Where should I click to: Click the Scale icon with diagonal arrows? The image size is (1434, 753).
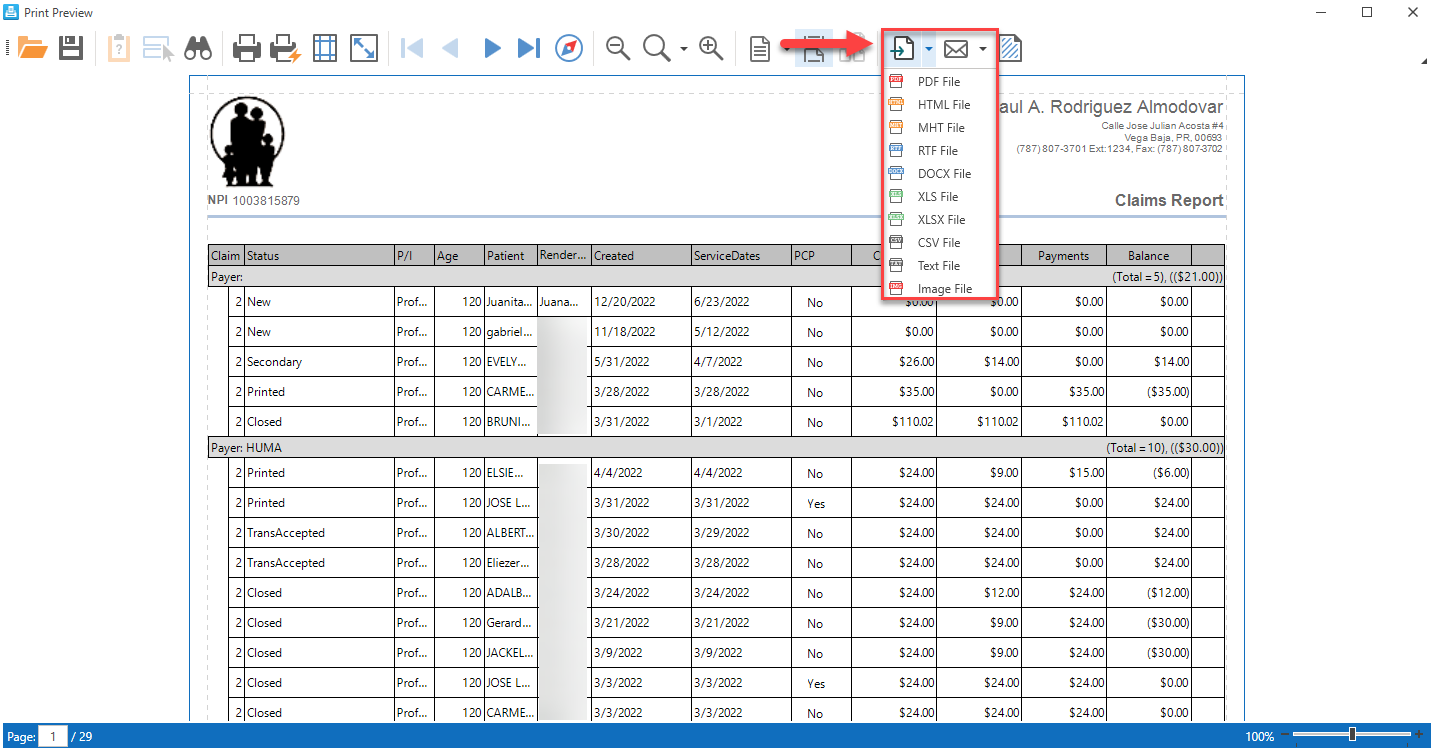(364, 48)
